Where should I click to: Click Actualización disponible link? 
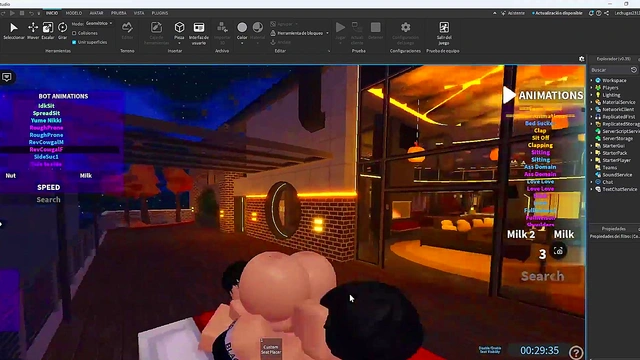[558, 13]
